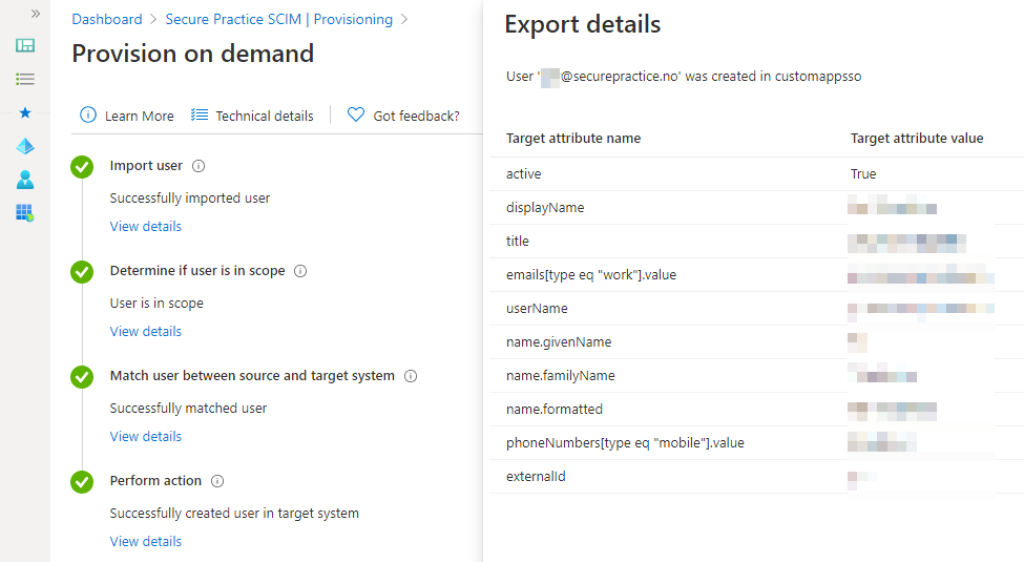1024x562 pixels.
Task: View details under Successfully matched user
Action: [x=146, y=437]
